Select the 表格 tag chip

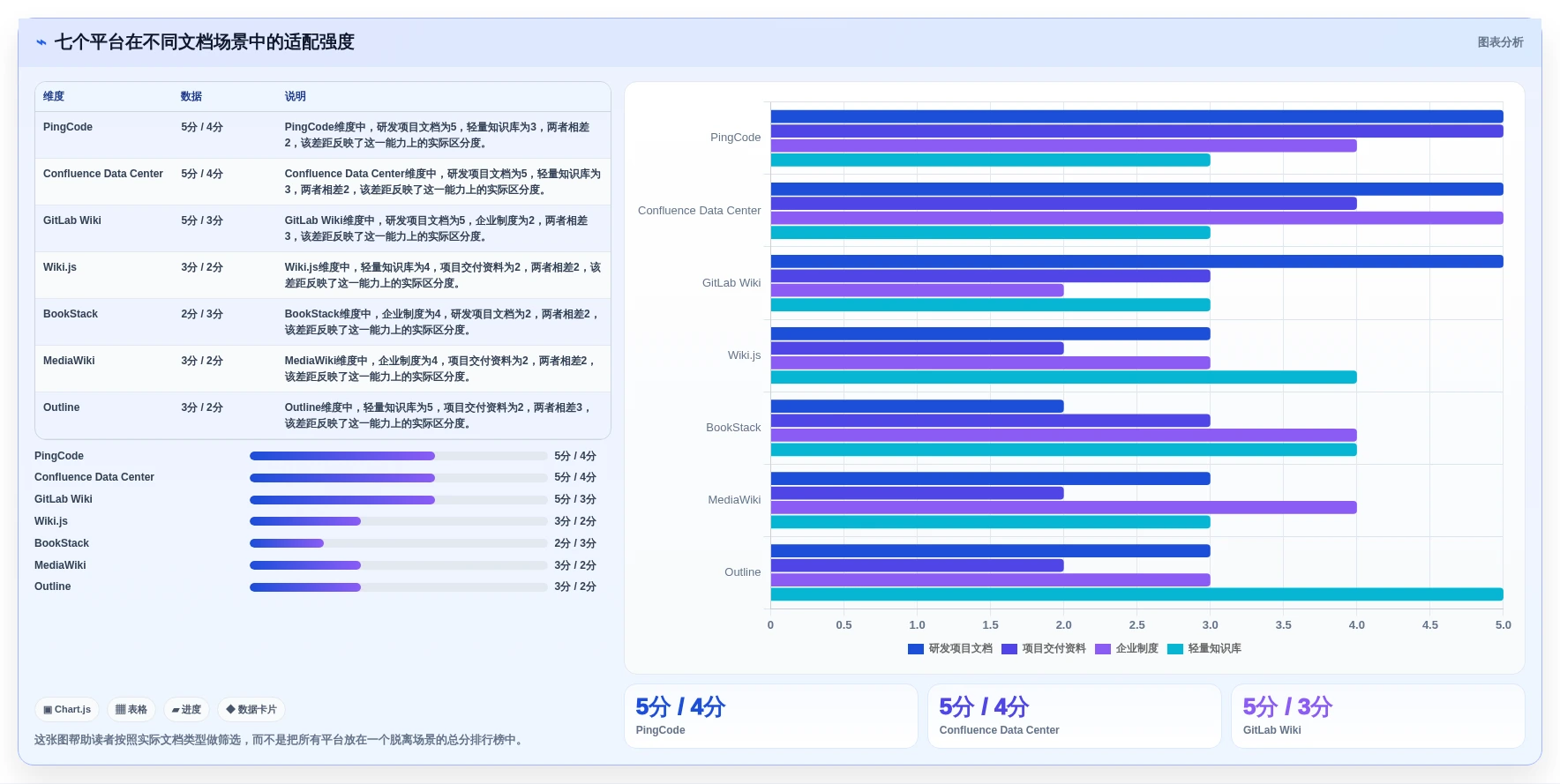tap(131, 709)
